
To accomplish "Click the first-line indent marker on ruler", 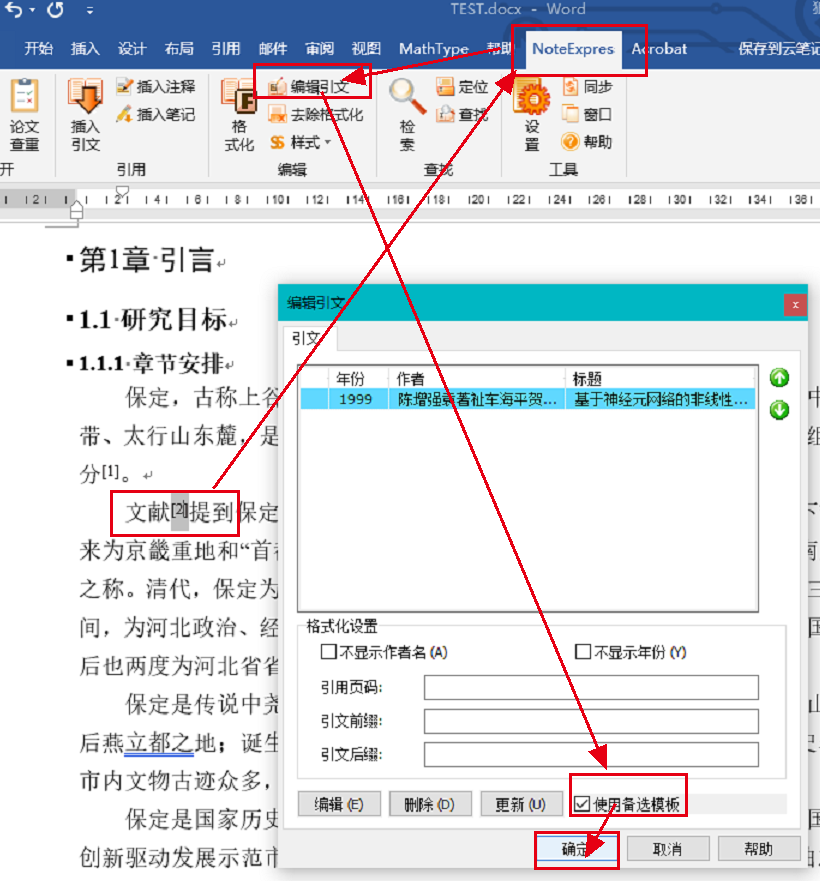I will point(122,192).
